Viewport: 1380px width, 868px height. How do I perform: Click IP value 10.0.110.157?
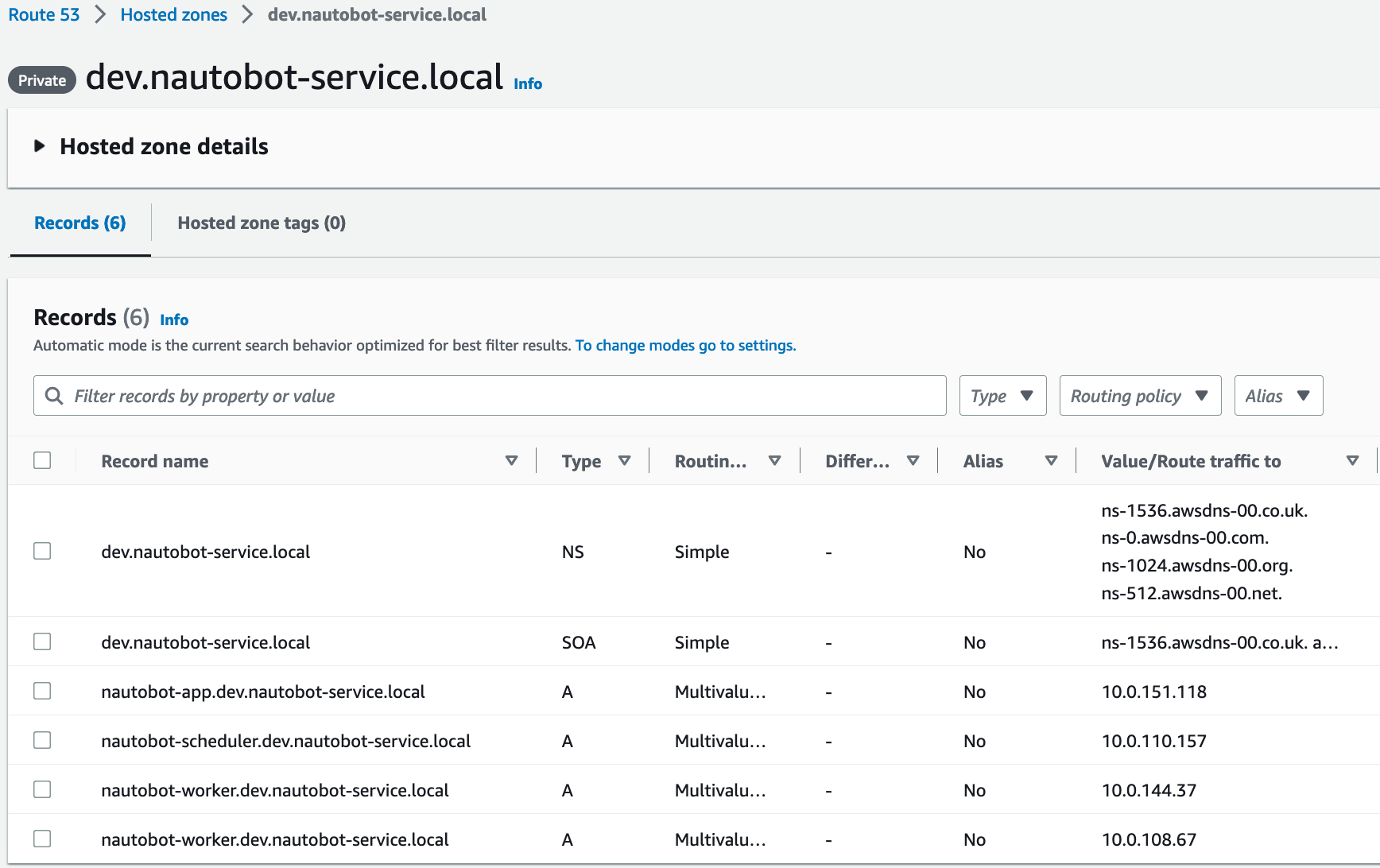click(x=1154, y=741)
